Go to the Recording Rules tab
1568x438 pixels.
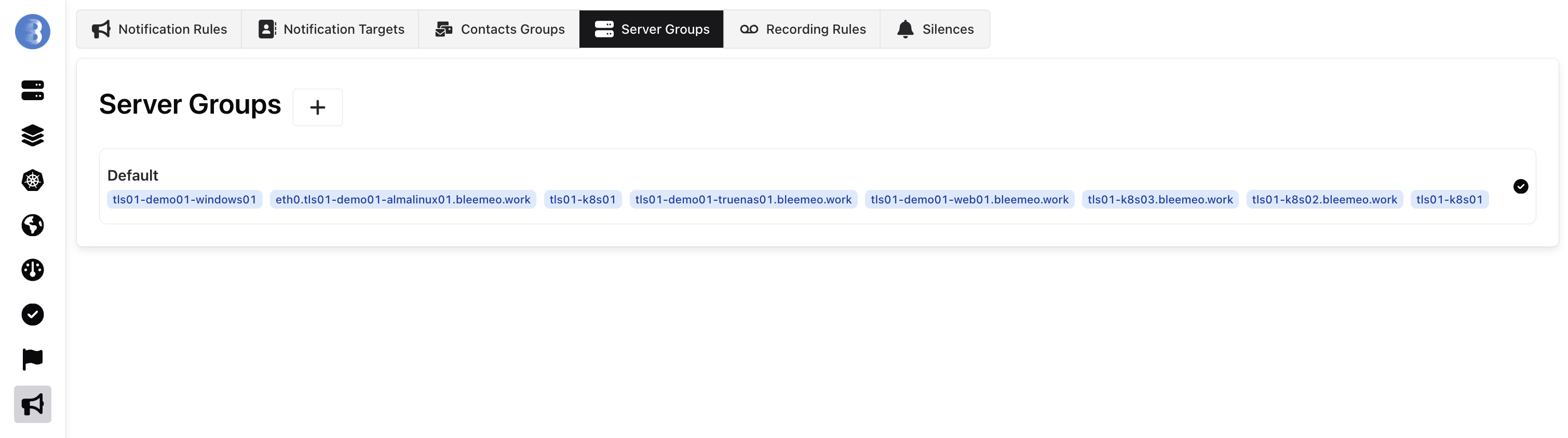(x=802, y=29)
